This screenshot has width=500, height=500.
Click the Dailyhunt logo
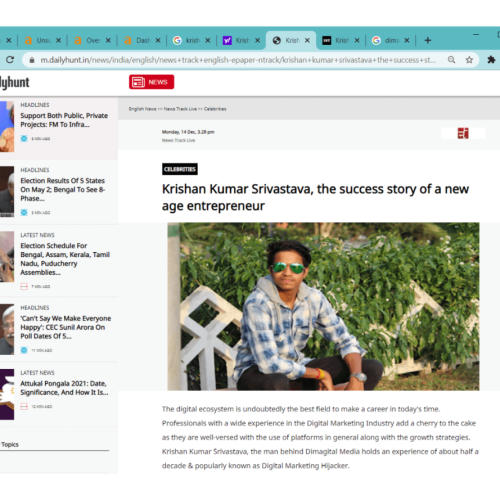click(14, 82)
